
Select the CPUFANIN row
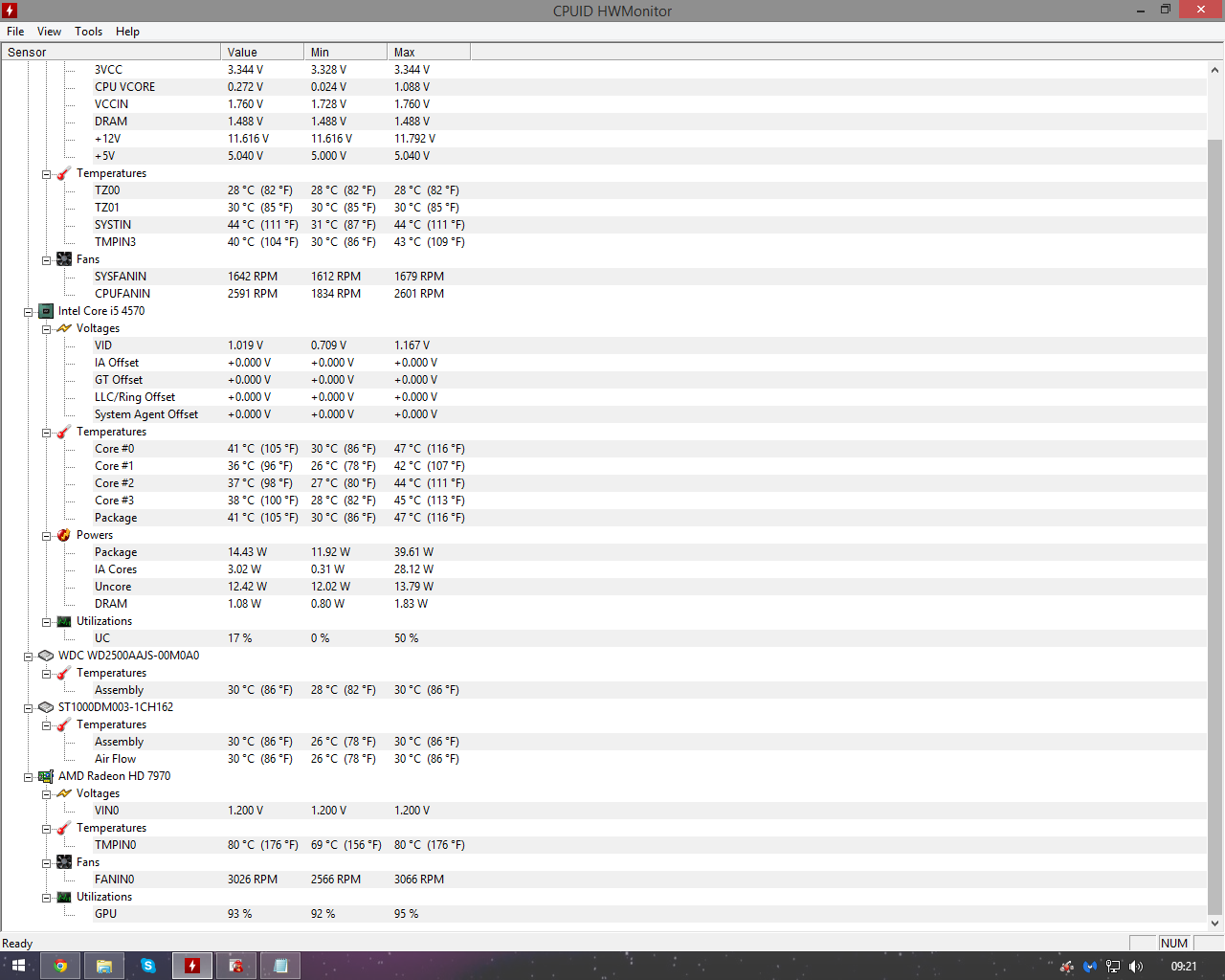coord(604,294)
